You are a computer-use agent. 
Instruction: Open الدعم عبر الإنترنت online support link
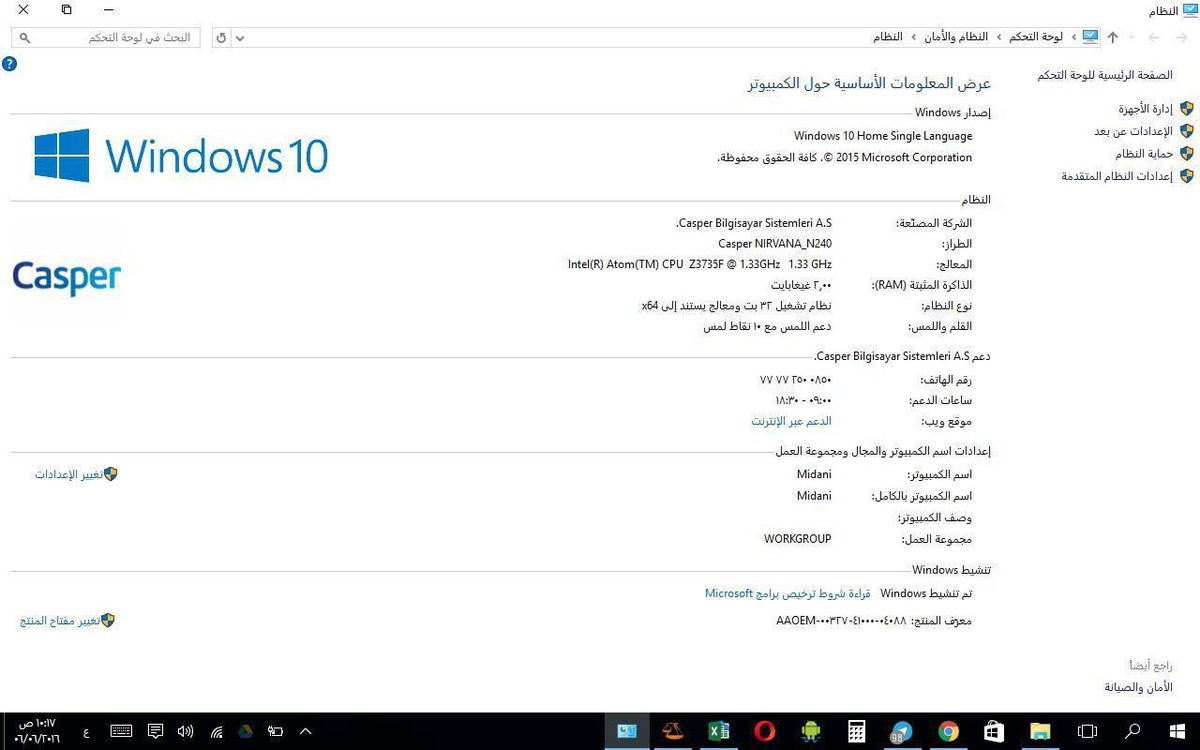point(791,421)
